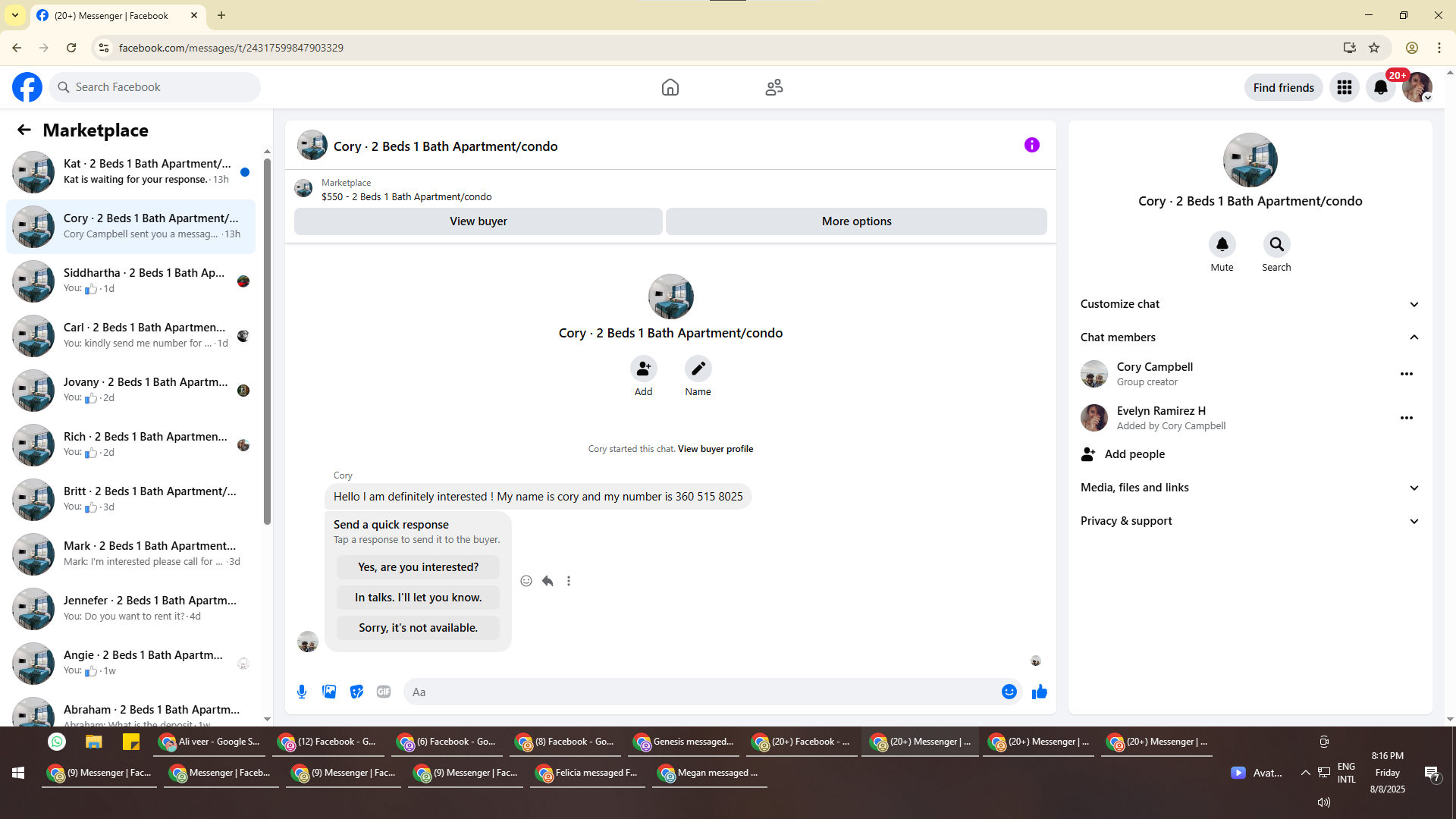This screenshot has width=1456, height=819.
Task: Open the Facebook apps grid menu
Action: pyautogui.click(x=1344, y=87)
